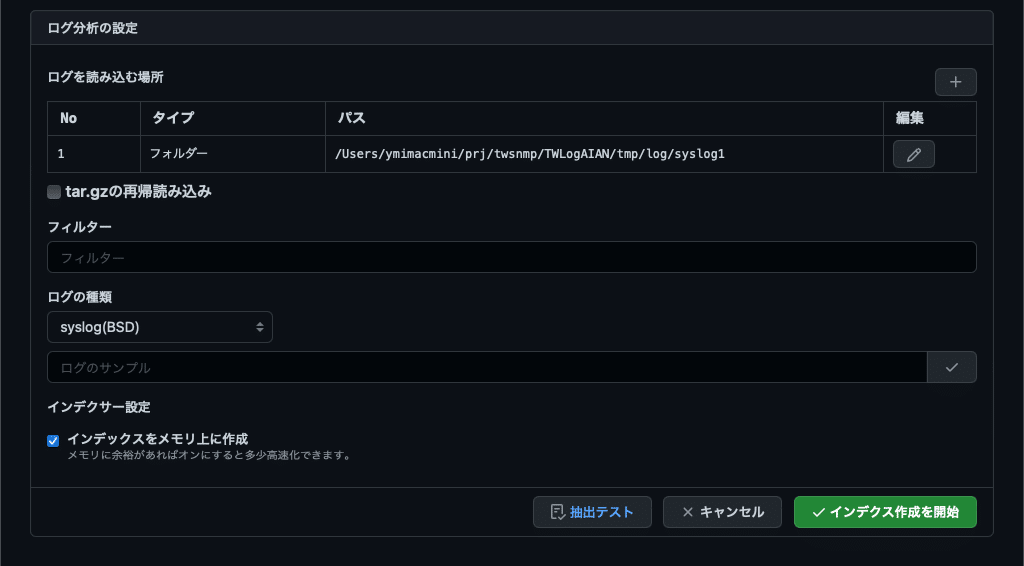Click the checkmark button beside log sample field
The image size is (1024, 566).
[x=952, y=368]
